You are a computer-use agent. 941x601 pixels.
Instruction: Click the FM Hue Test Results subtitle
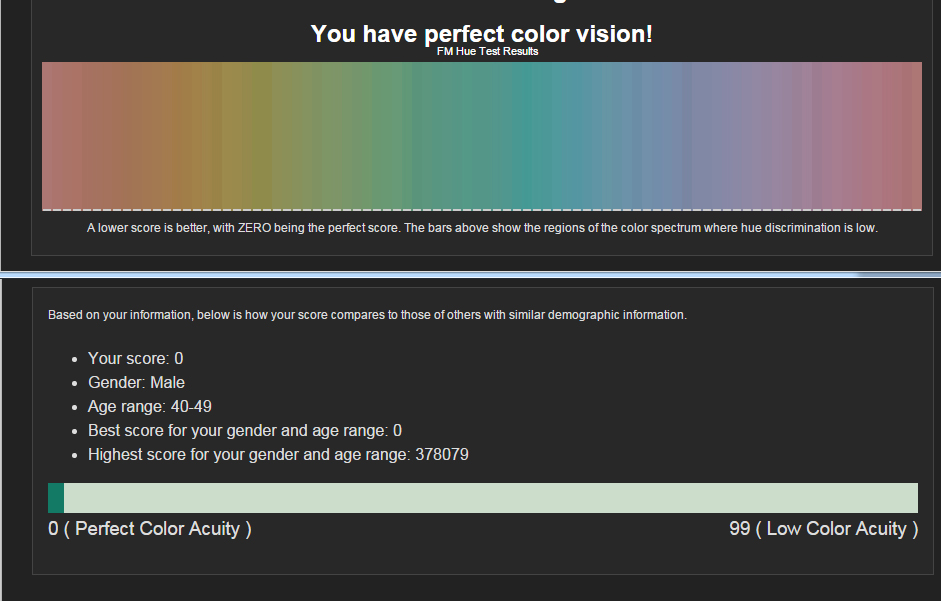(487, 52)
